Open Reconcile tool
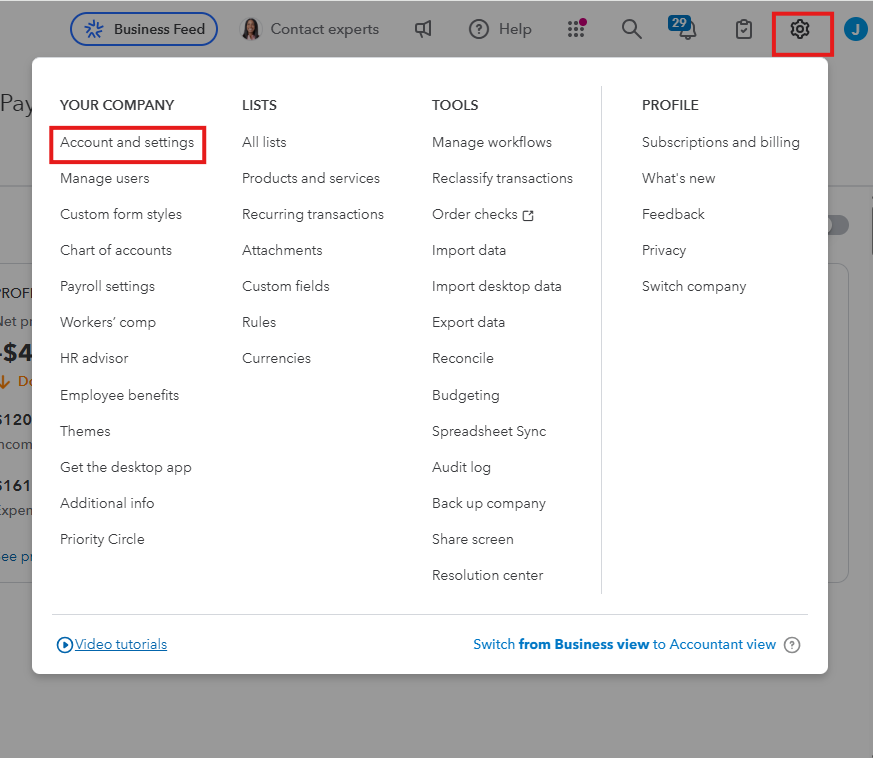 tap(463, 359)
